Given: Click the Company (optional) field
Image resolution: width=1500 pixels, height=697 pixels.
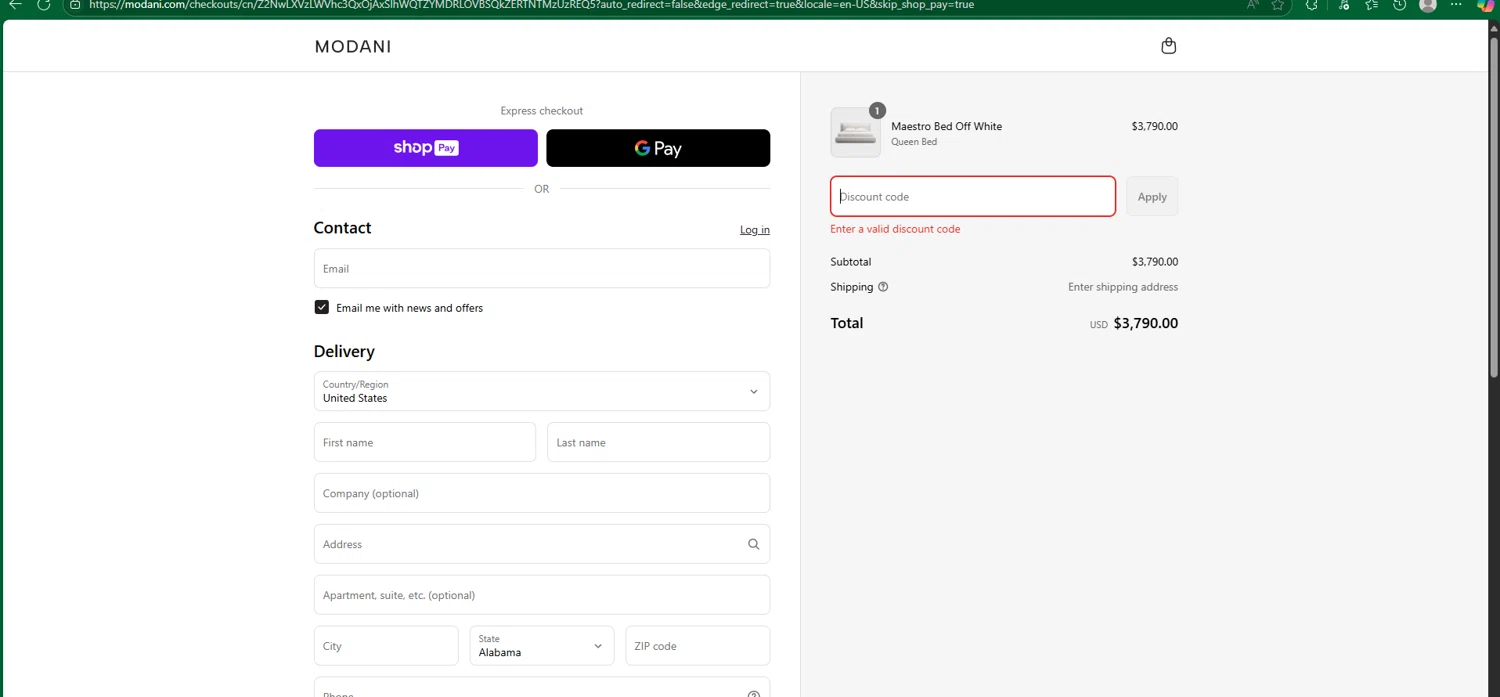Looking at the screenshot, I should [542, 493].
